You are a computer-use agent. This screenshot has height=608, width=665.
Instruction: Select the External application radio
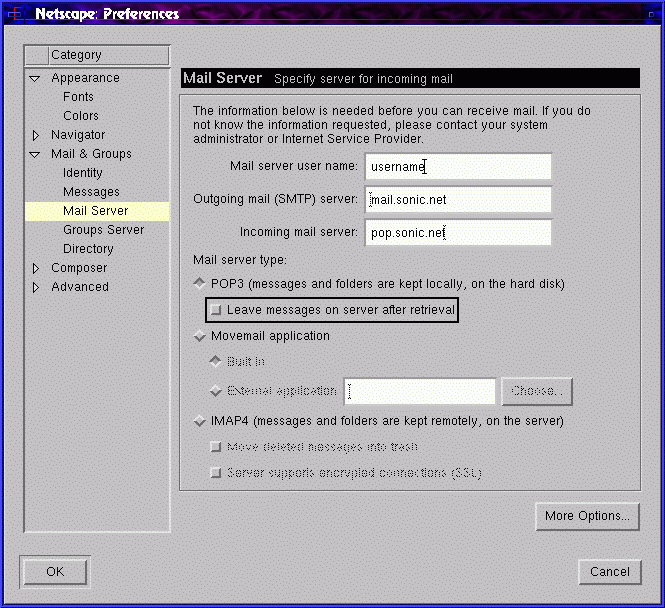(x=215, y=391)
